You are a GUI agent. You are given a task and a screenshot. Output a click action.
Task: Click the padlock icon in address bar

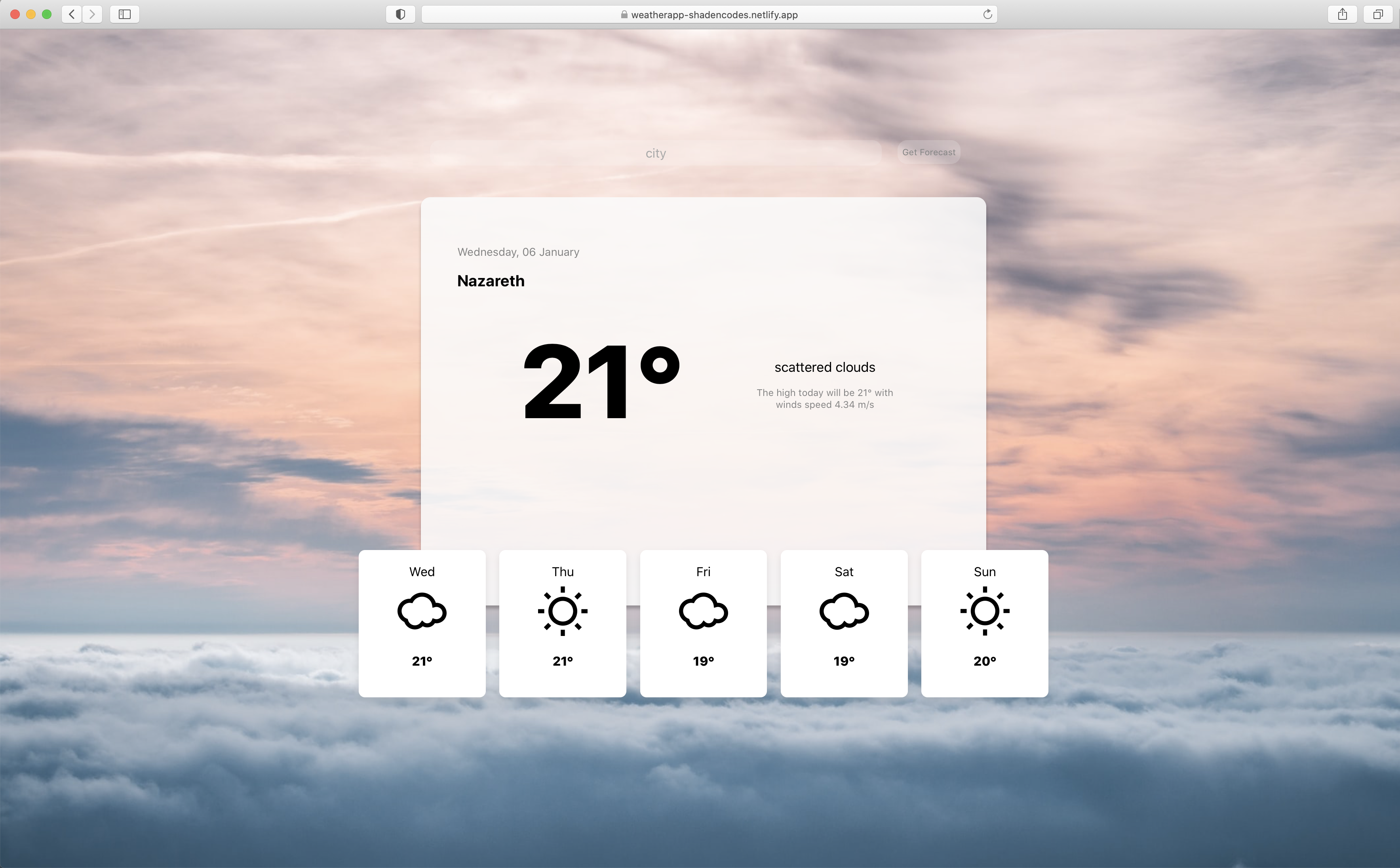tap(624, 14)
